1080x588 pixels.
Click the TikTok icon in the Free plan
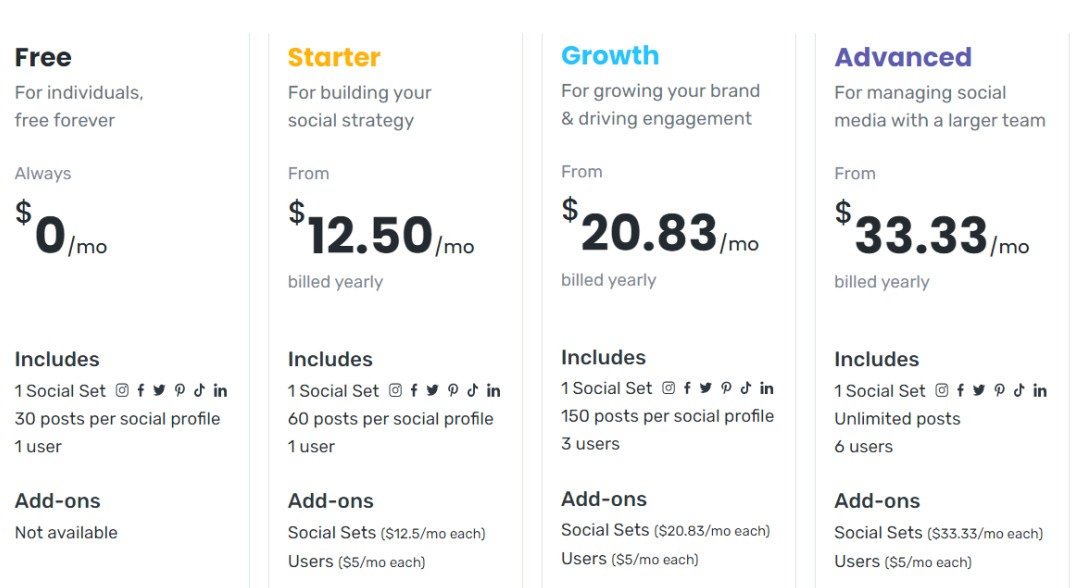199,391
